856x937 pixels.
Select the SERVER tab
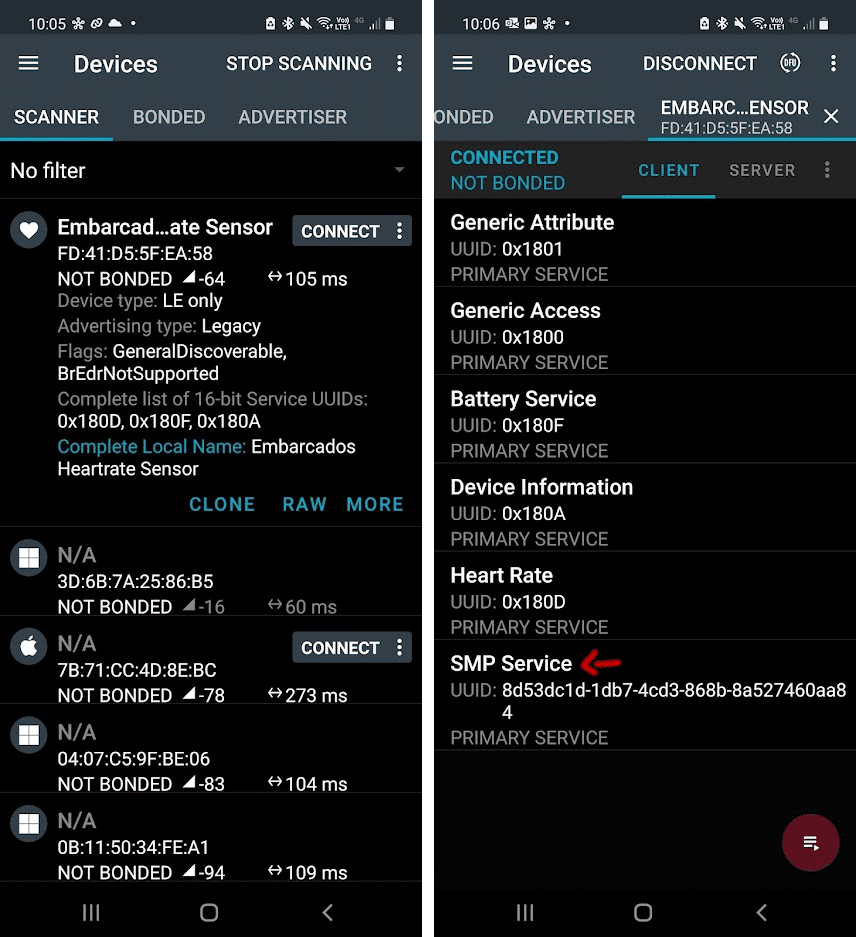pyautogui.click(x=762, y=170)
